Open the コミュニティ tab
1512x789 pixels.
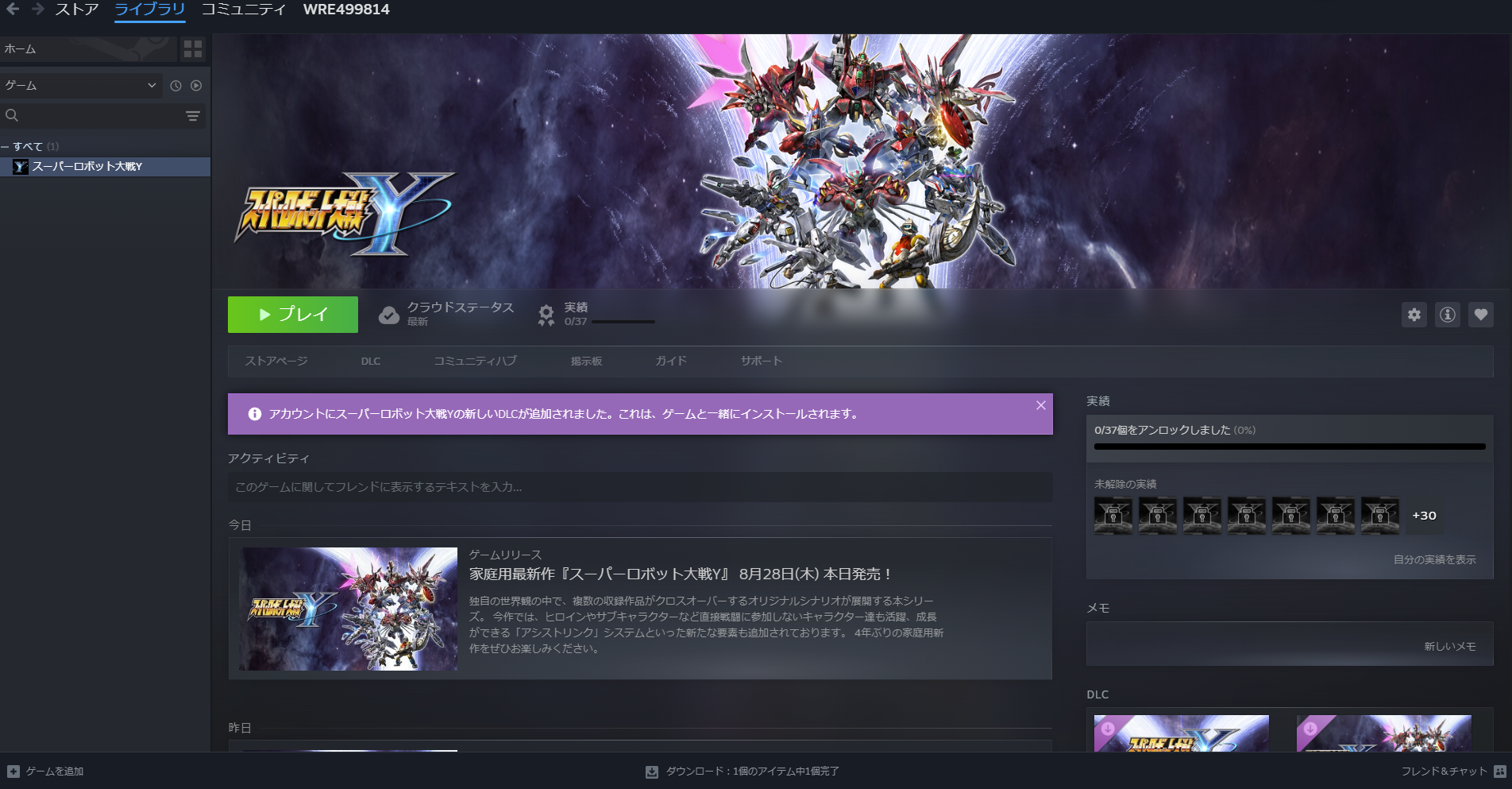(x=243, y=10)
